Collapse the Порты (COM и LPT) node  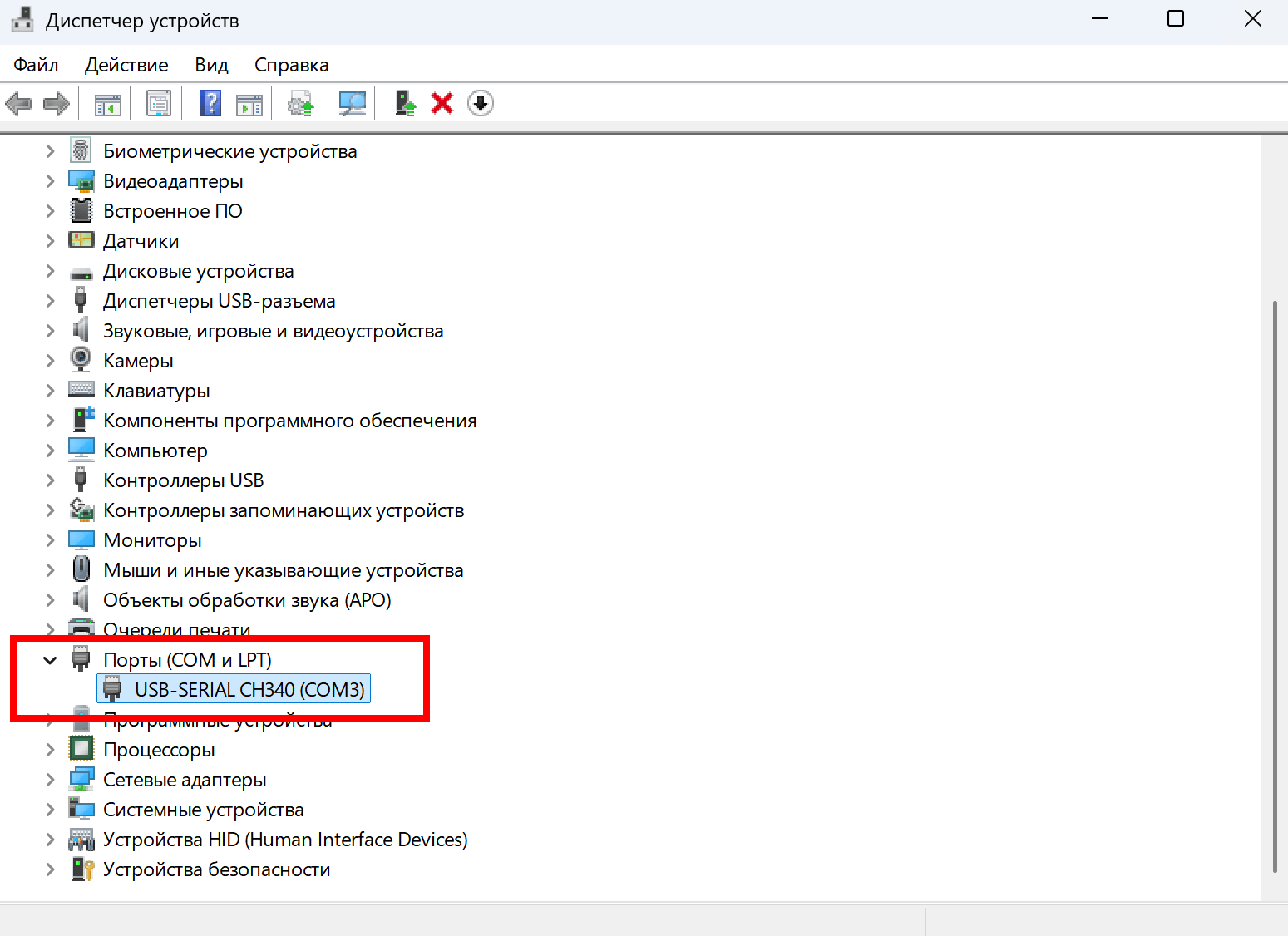(50, 660)
